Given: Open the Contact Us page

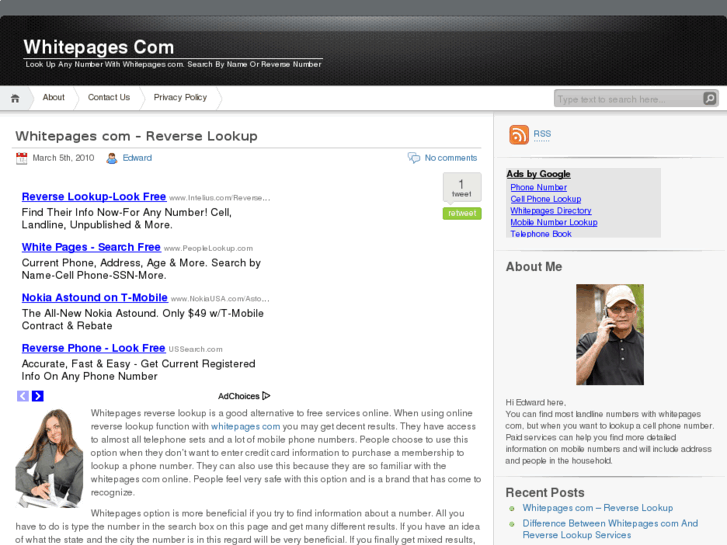Looking at the screenshot, I should tap(109, 97).
